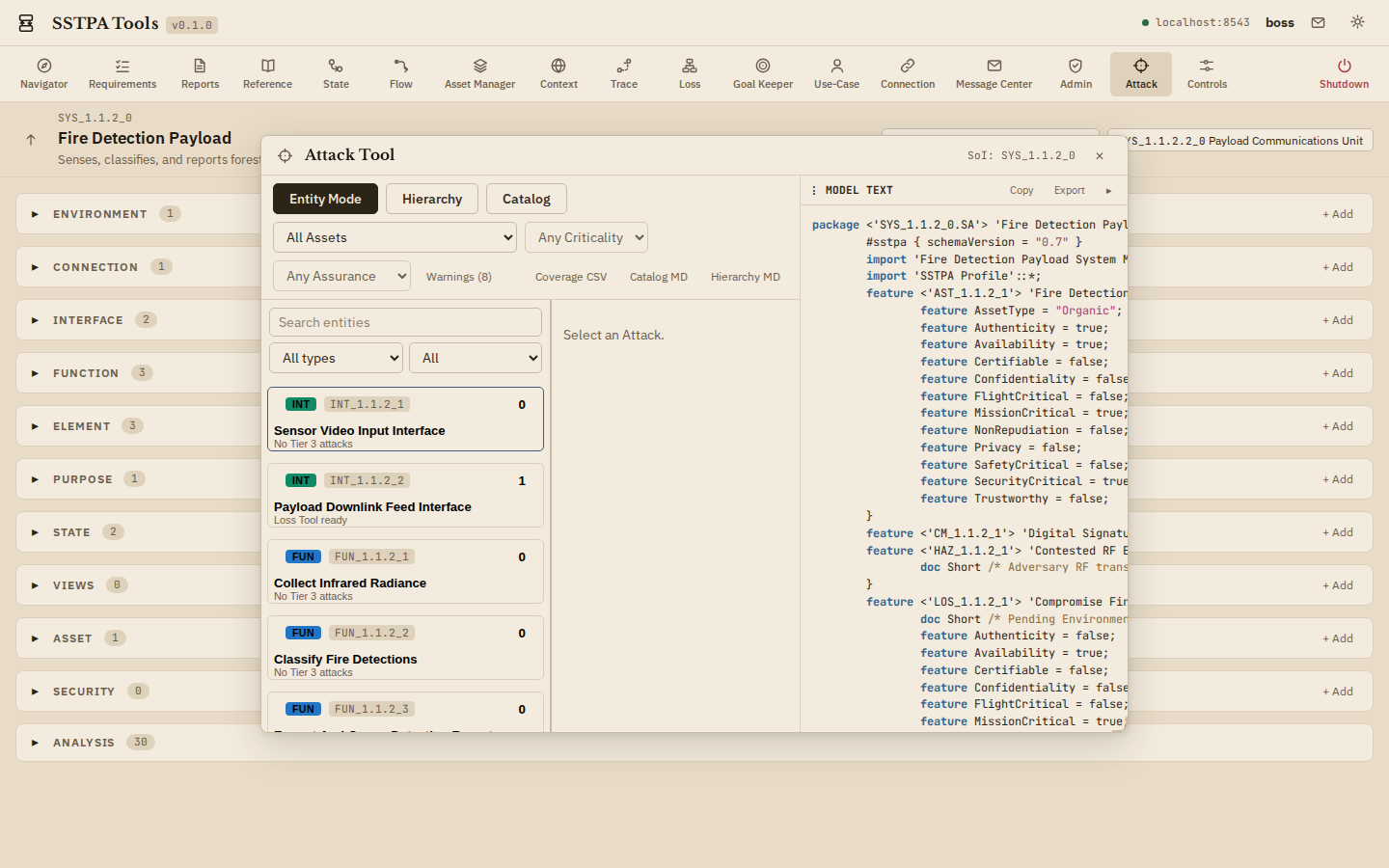Go up to the parent system arrow
The height and width of the screenshot is (868, 1389).
tap(31, 140)
